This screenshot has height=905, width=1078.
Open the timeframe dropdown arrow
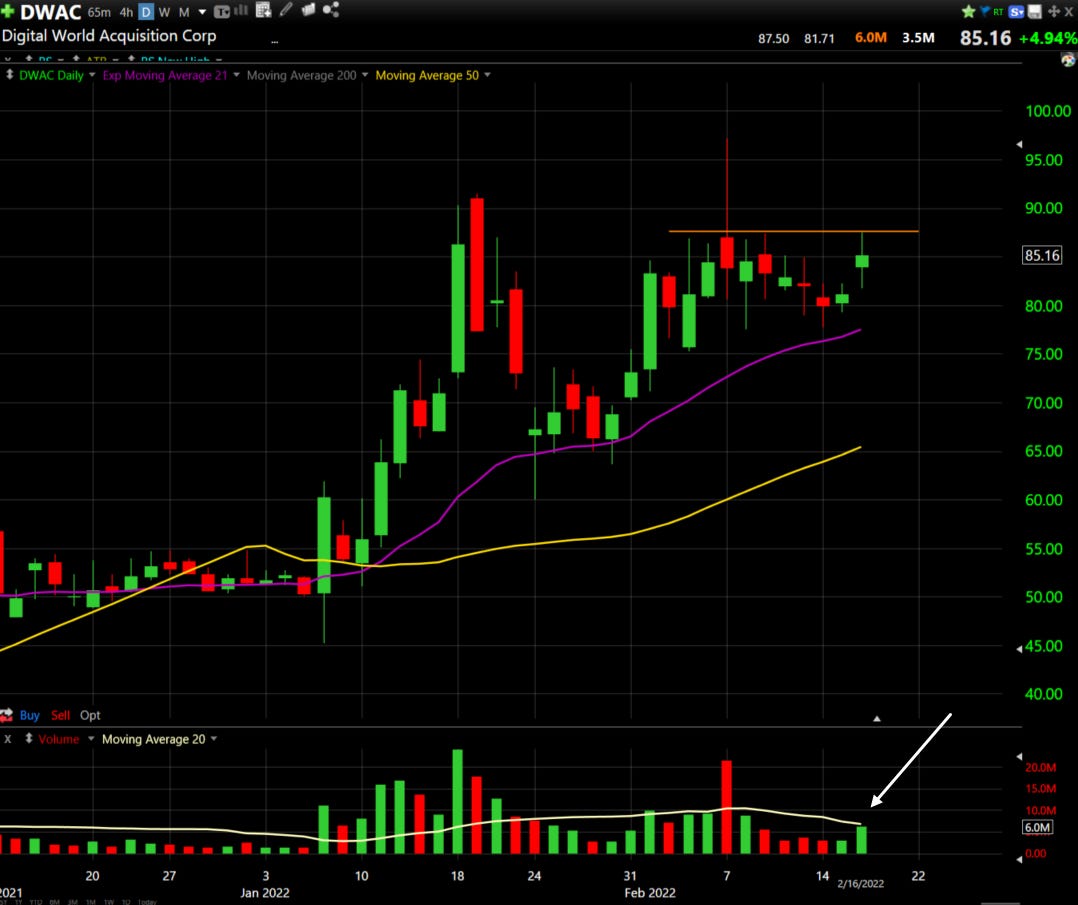click(x=202, y=12)
